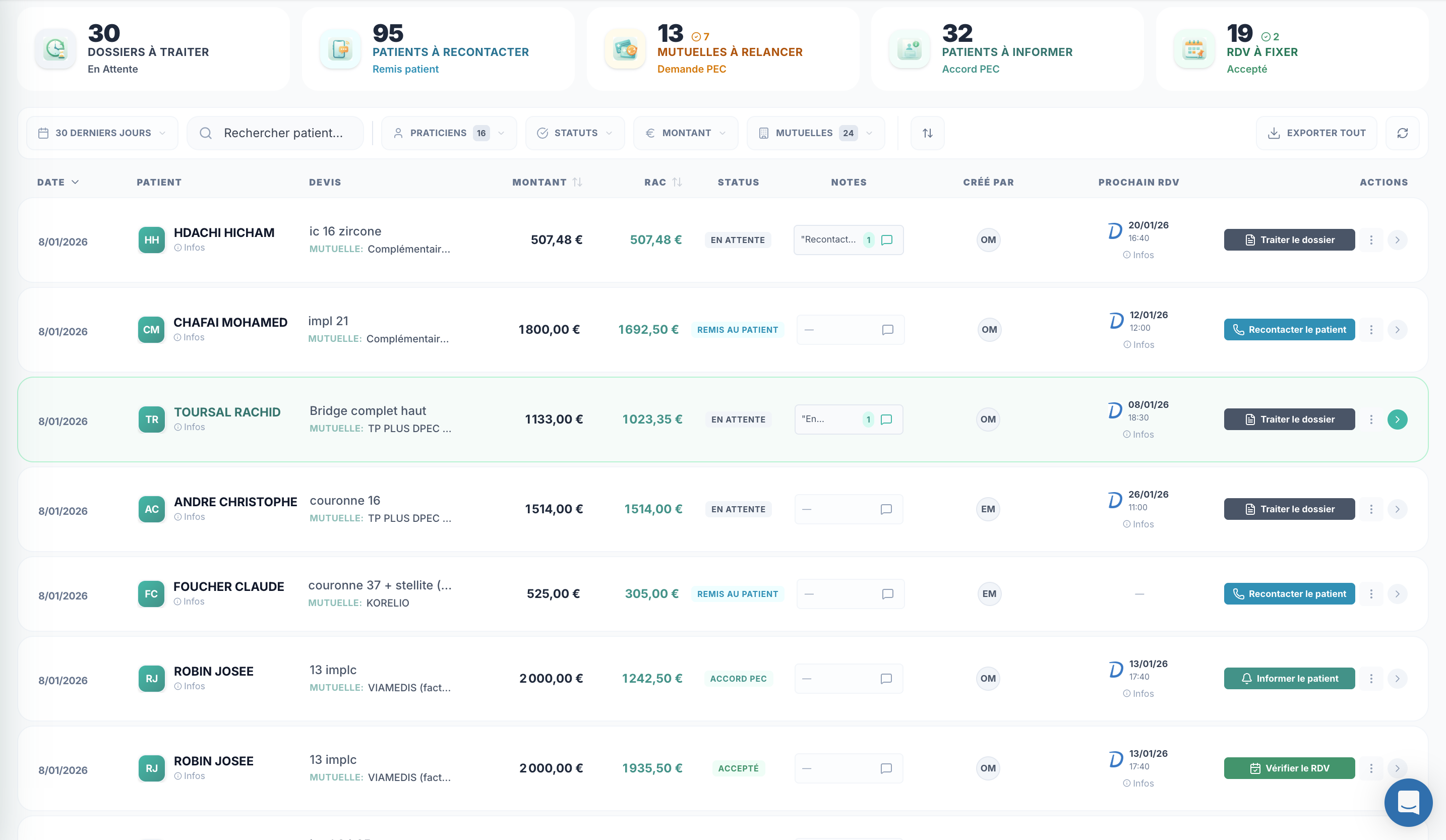Click Traiter le dossier for ANDRE CHRISTOPHE
The width and height of the screenshot is (1446, 840).
(1289, 510)
